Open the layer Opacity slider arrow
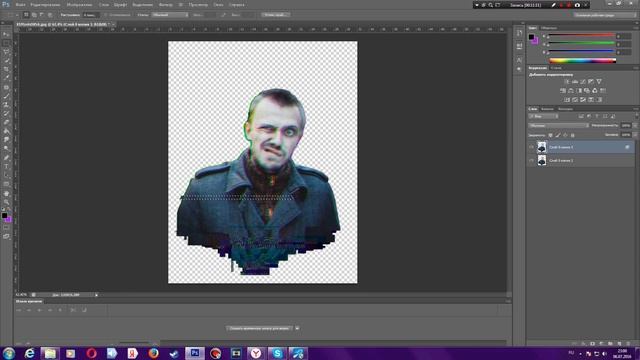 (x=634, y=126)
